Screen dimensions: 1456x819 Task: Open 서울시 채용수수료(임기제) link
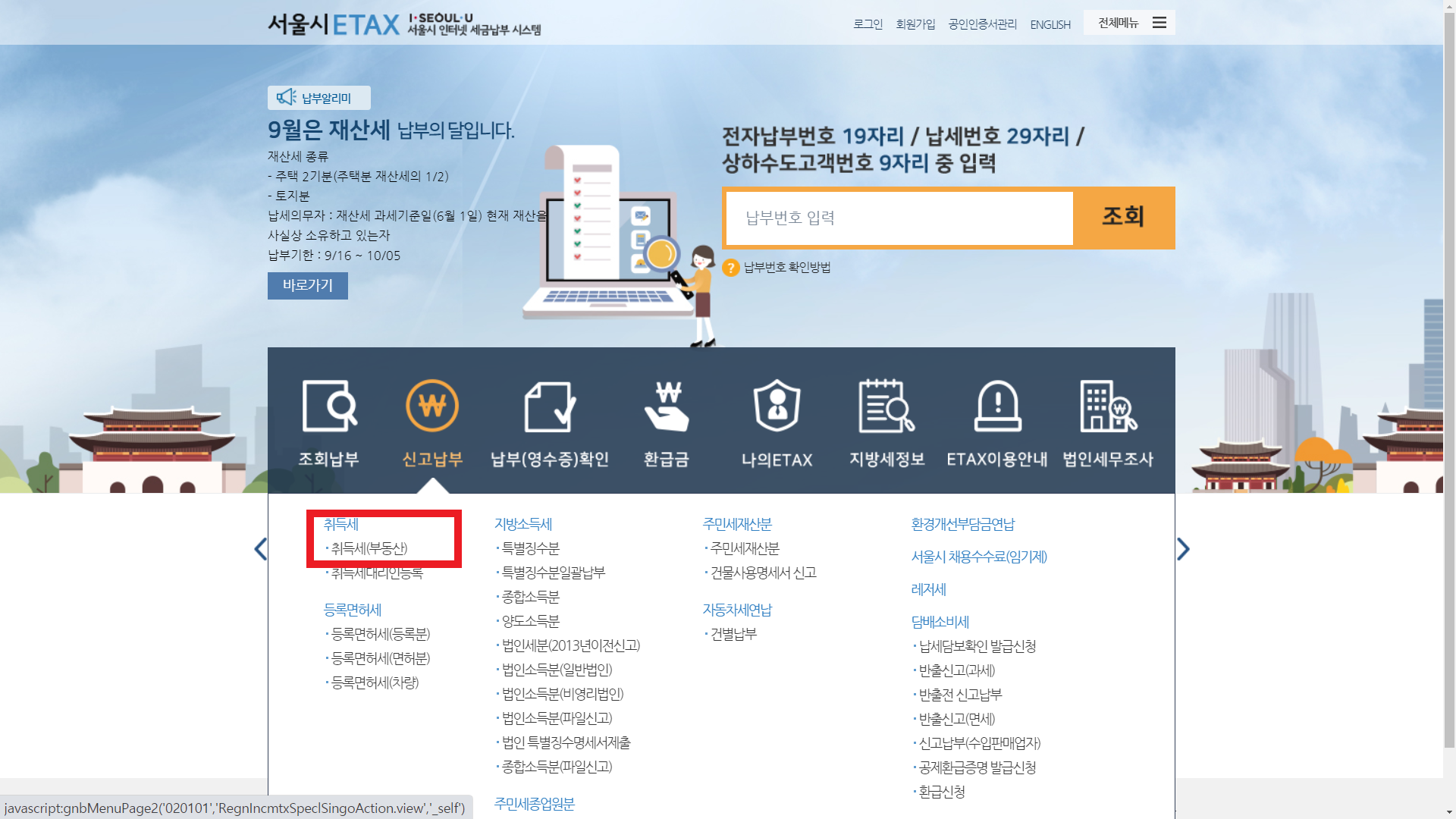979,557
